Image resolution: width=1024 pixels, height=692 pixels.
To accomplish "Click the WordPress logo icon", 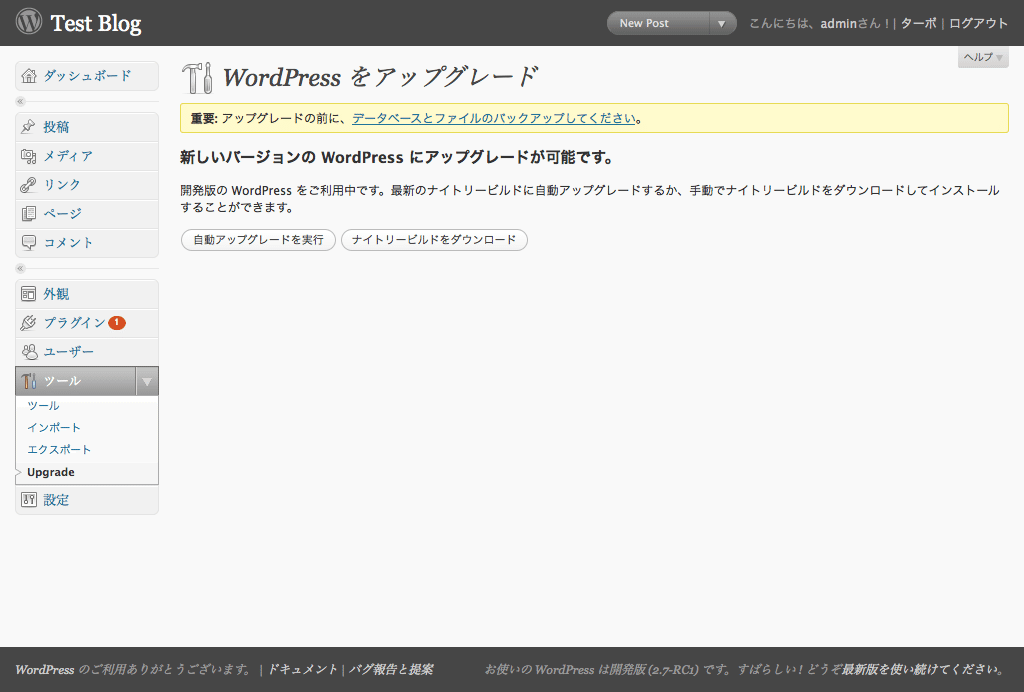I will tap(29, 22).
